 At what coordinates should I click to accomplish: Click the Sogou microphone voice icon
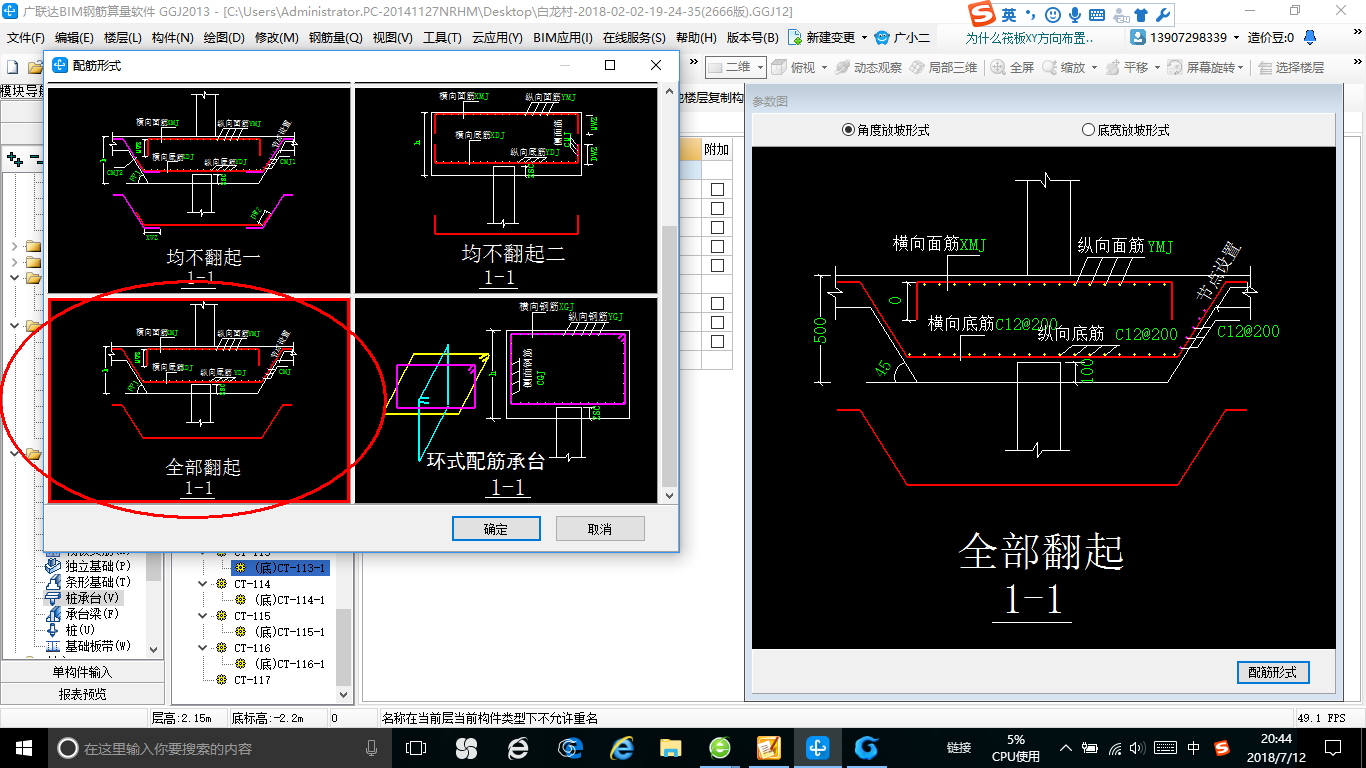(x=1075, y=15)
